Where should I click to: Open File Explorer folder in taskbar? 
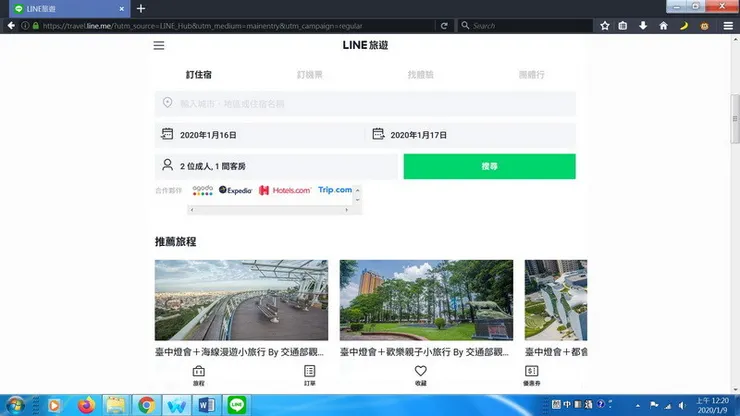coord(116,405)
